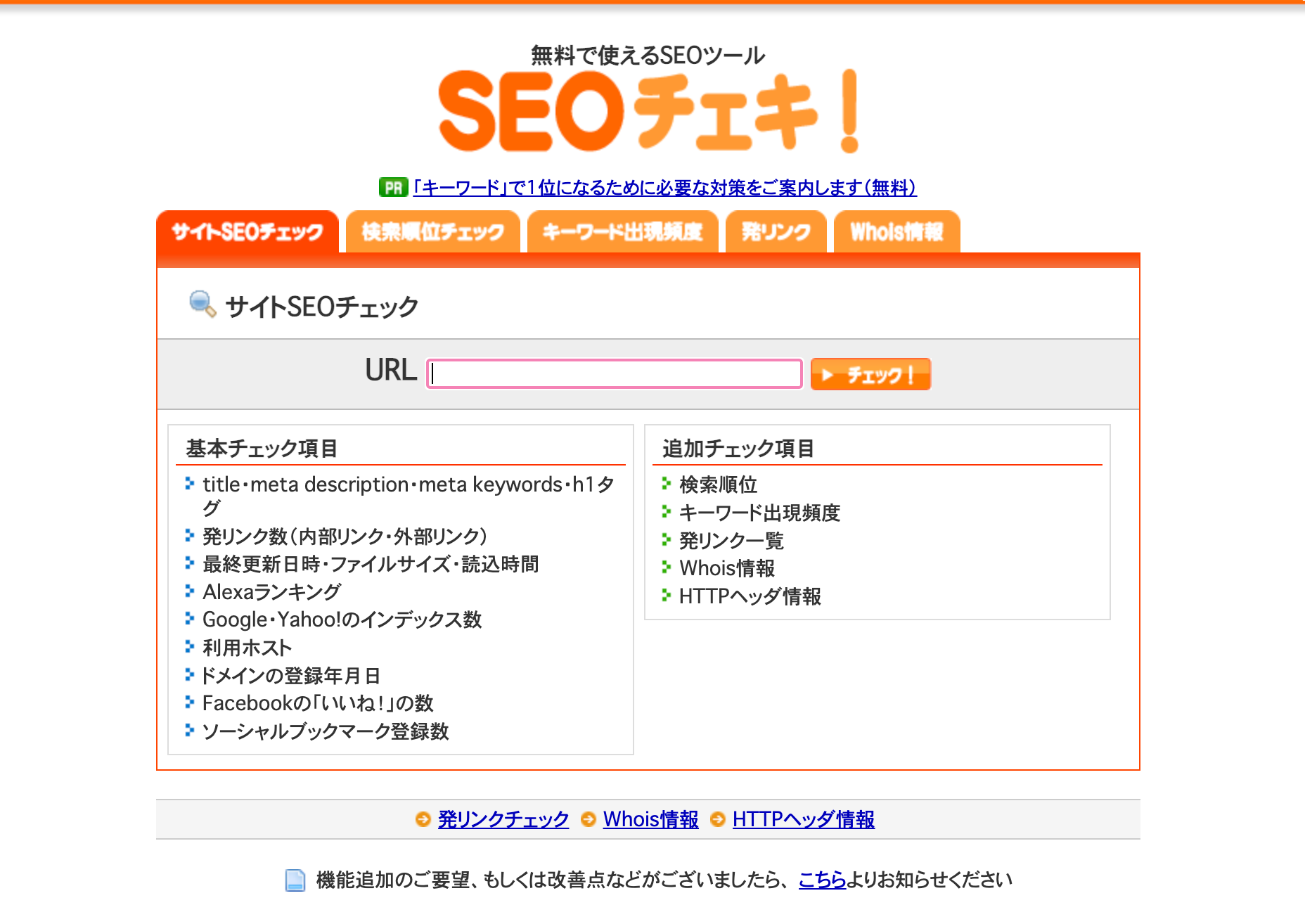Click the 発リンク数(内部リンク・外部リンク) item

pos(345,537)
